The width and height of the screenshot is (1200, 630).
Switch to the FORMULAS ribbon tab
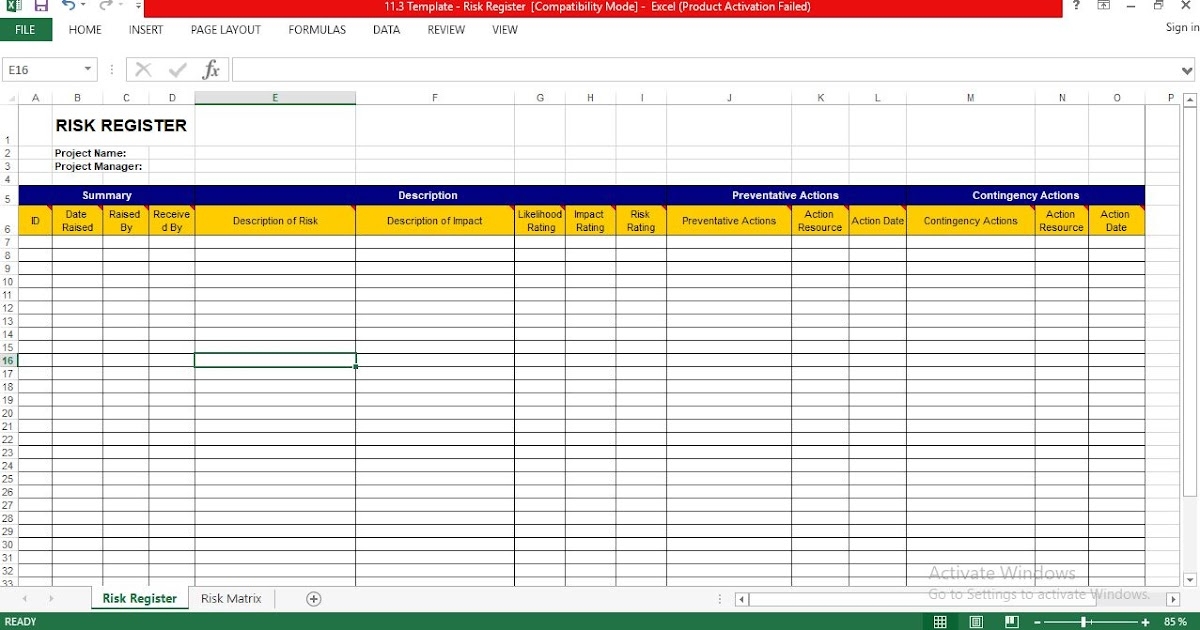tap(317, 30)
